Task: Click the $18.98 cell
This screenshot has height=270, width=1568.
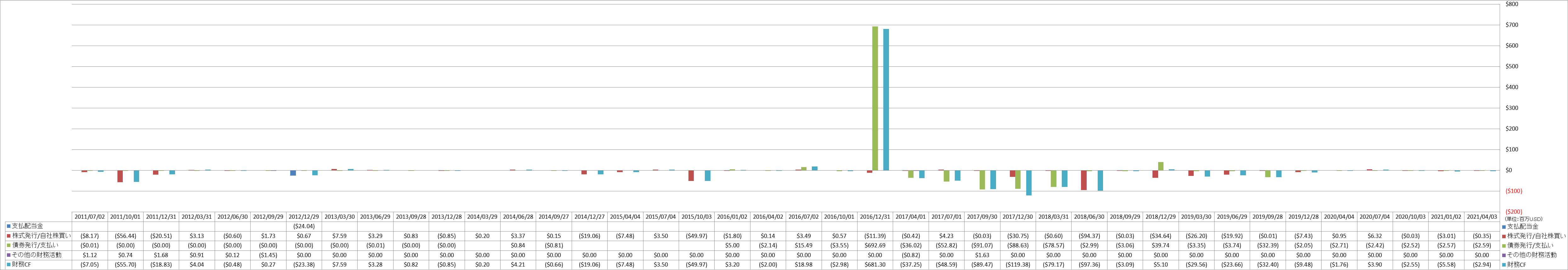Action: point(803,265)
